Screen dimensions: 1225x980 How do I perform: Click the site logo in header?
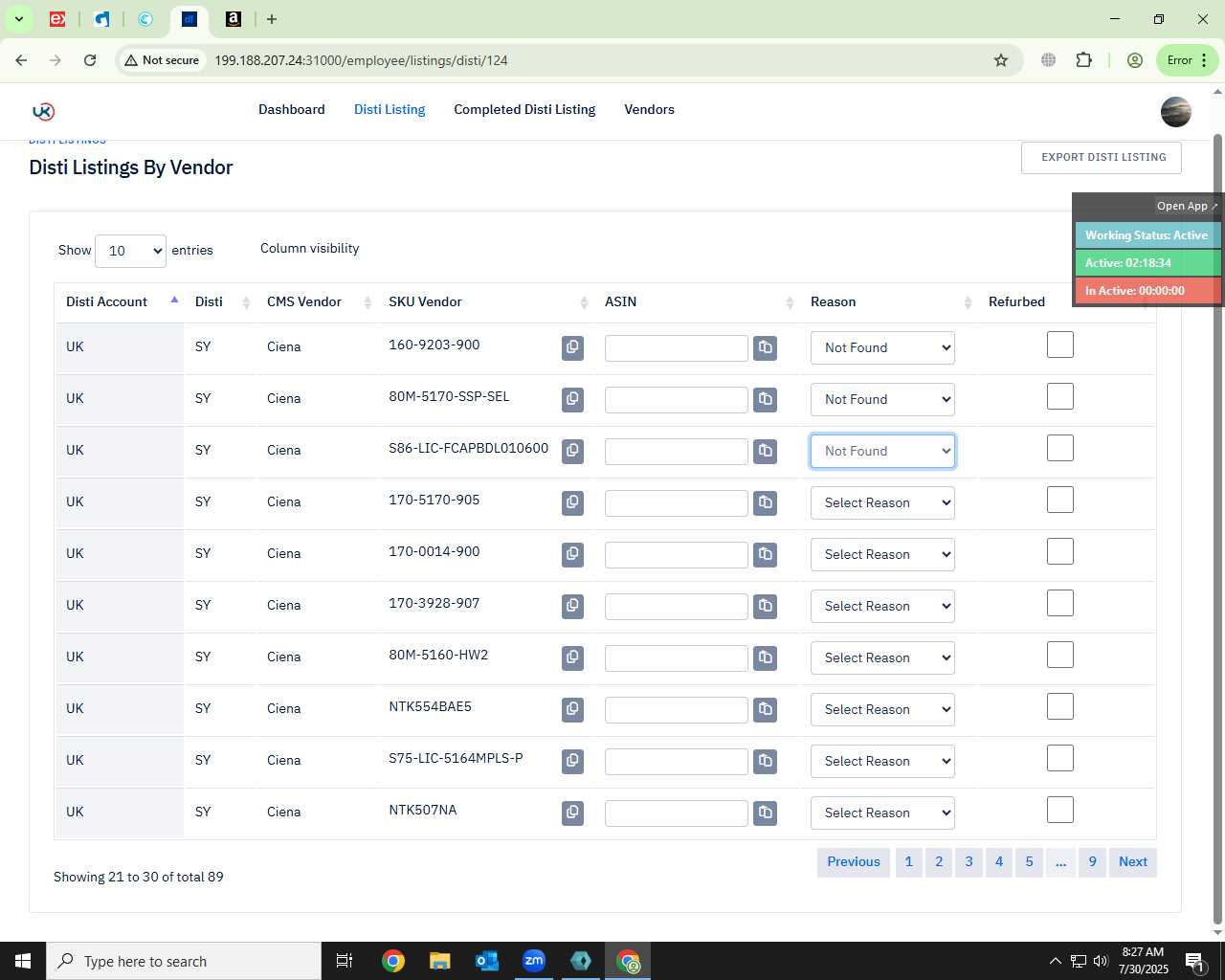tap(43, 111)
